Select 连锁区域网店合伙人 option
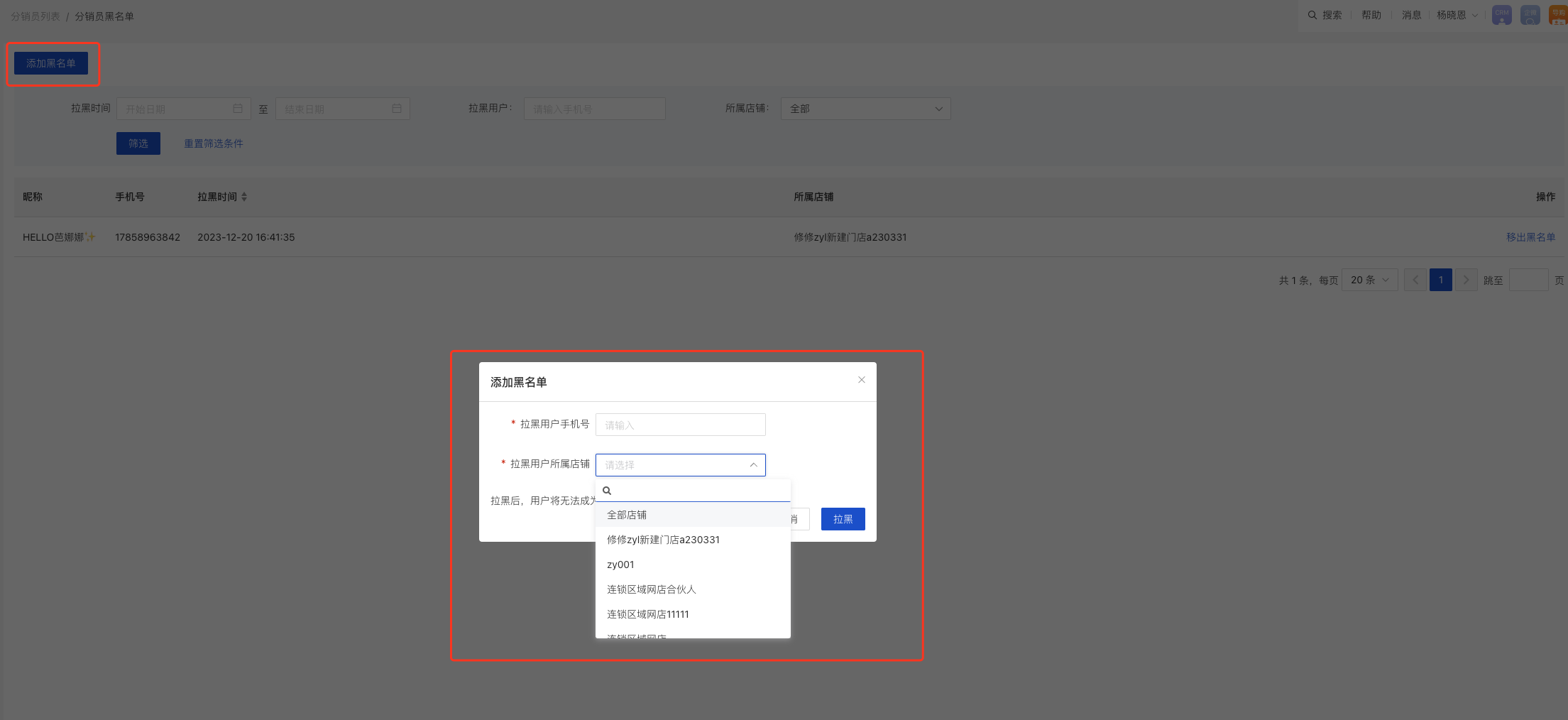The height and width of the screenshot is (720, 1568). coord(693,589)
